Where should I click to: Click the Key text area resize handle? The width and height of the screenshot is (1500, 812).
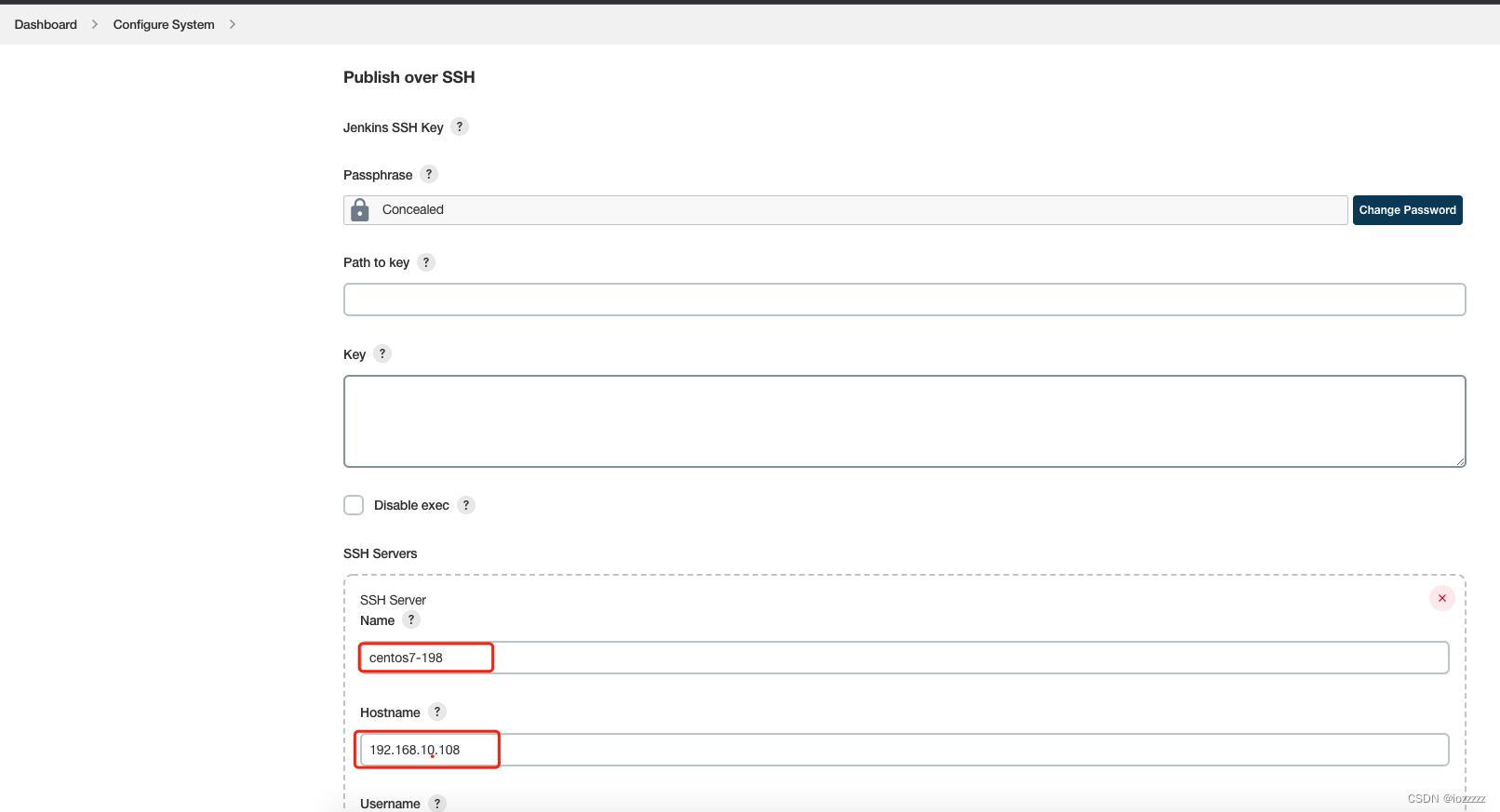pyautogui.click(x=1460, y=461)
